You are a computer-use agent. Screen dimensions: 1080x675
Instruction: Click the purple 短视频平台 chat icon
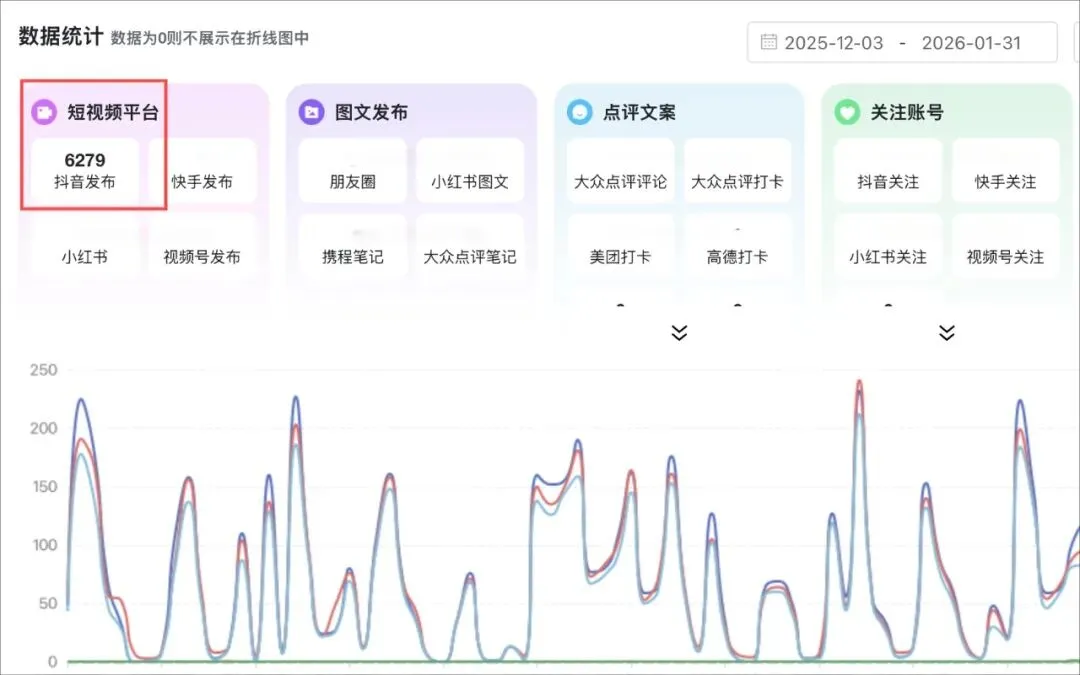(x=43, y=112)
